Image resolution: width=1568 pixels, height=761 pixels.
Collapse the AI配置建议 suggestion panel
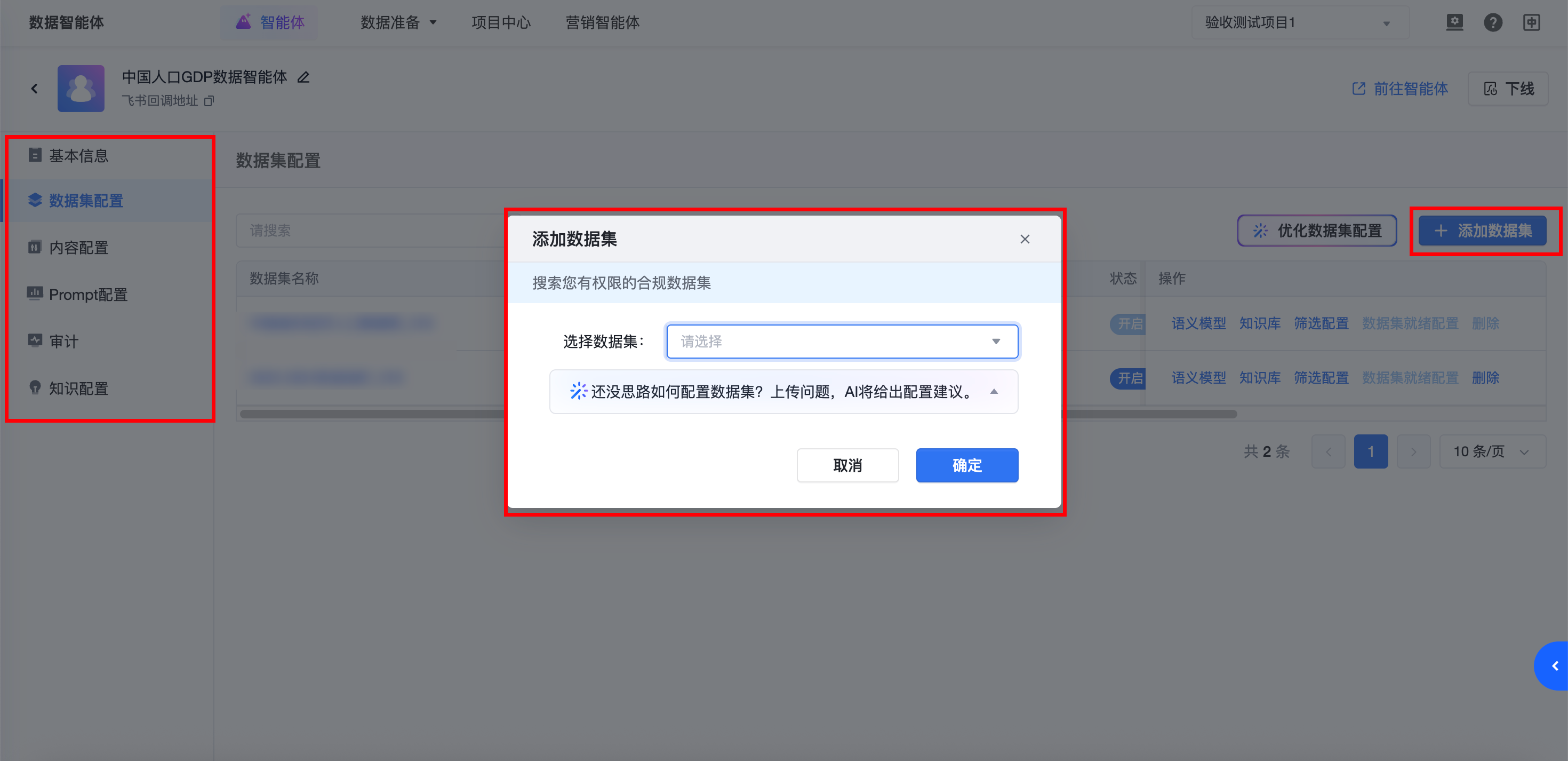click(x=994, y=392)
